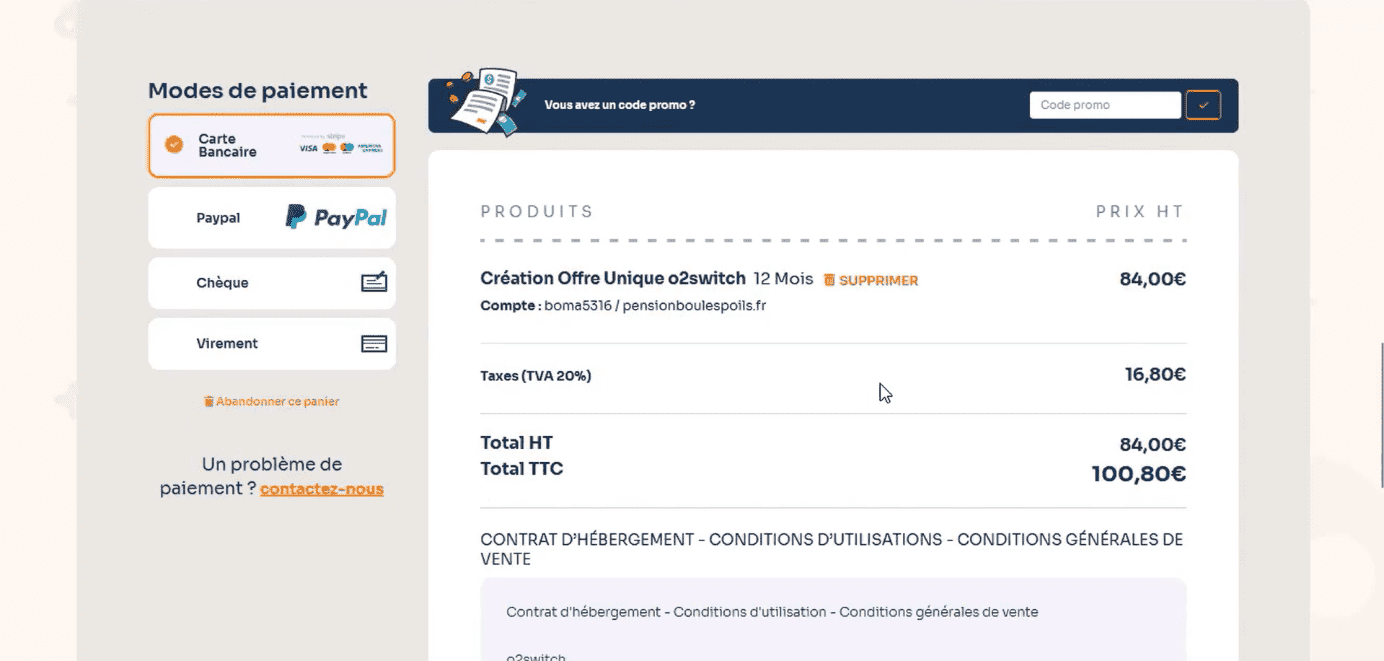Click the trash icon next to SUPPRIMER

point(829,280)
